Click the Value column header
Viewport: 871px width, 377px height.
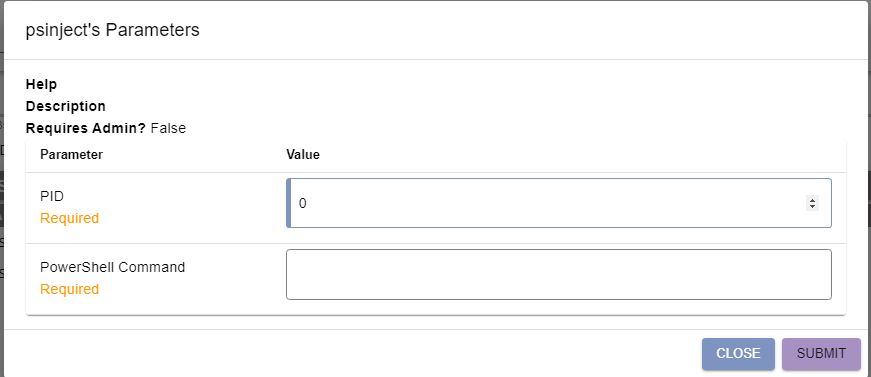click(303, 154)
